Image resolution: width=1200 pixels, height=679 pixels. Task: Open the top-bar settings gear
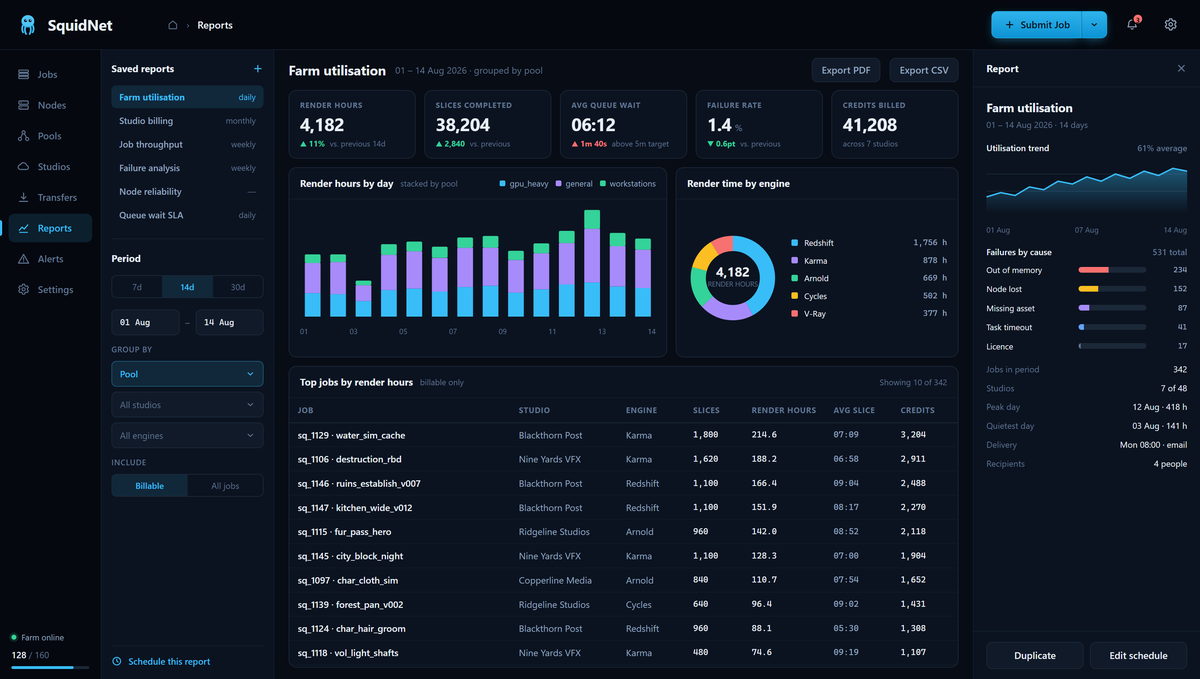(x=1170, y=25)
